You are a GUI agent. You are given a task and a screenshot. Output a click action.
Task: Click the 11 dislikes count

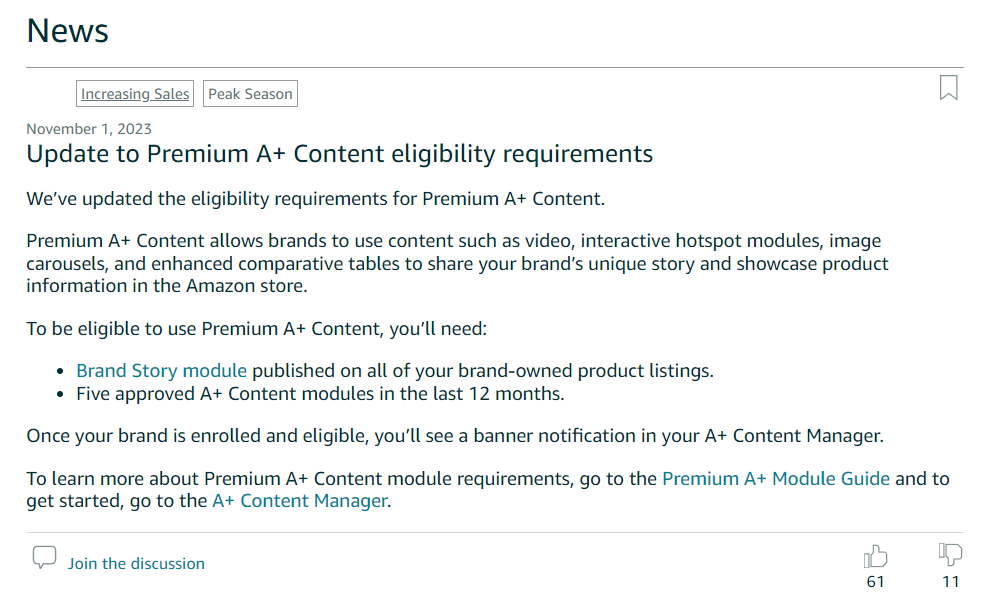coord(950,581)
